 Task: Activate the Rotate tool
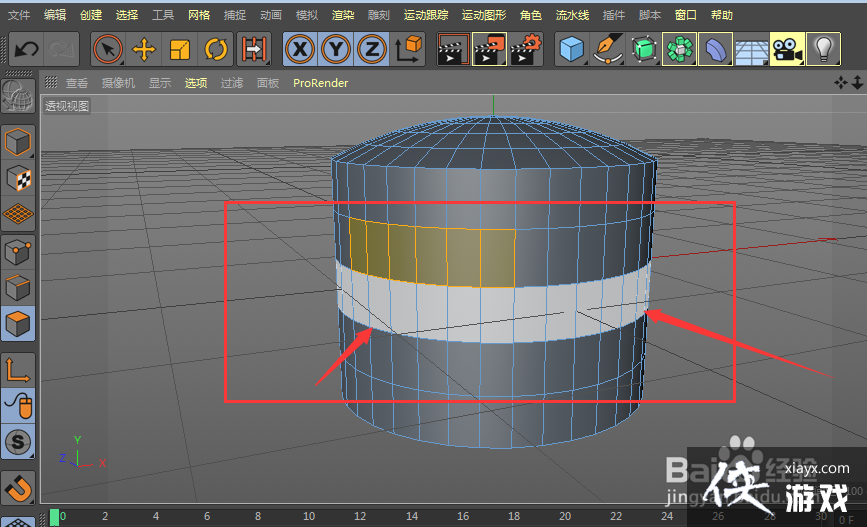[x=215, y=48]
